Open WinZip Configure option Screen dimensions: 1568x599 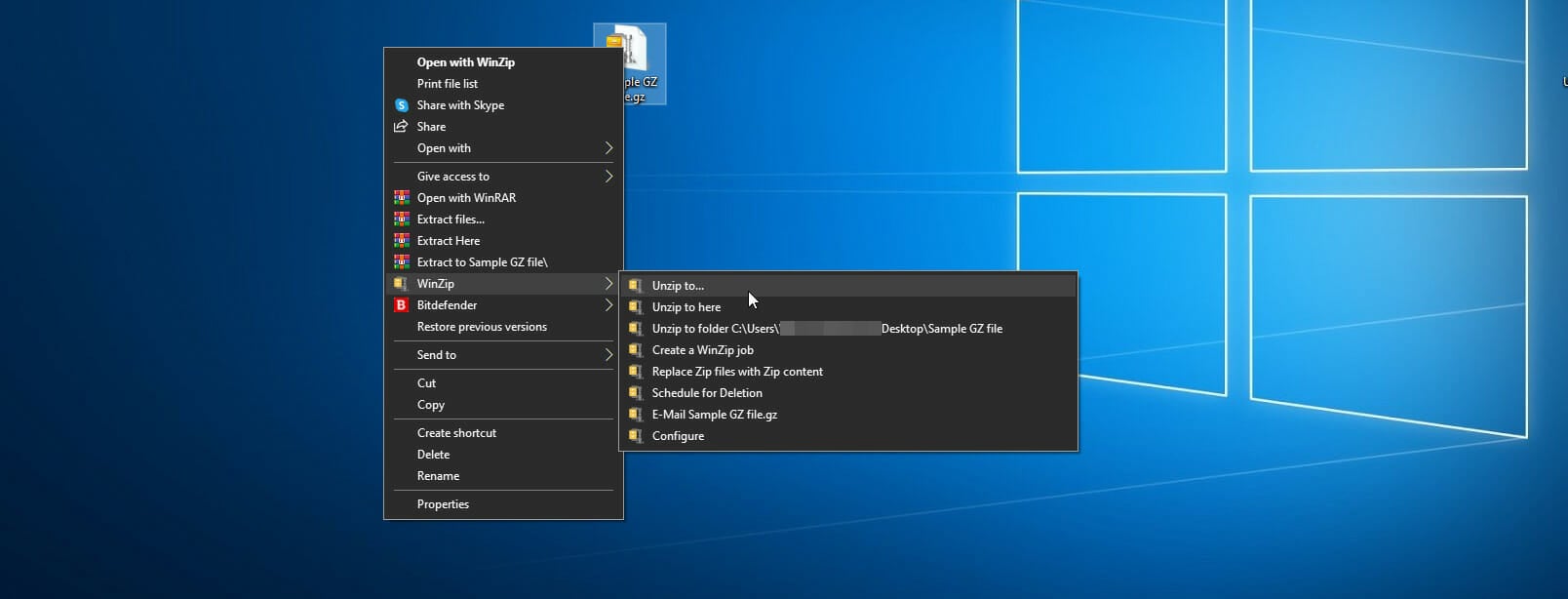pos(848,436)
